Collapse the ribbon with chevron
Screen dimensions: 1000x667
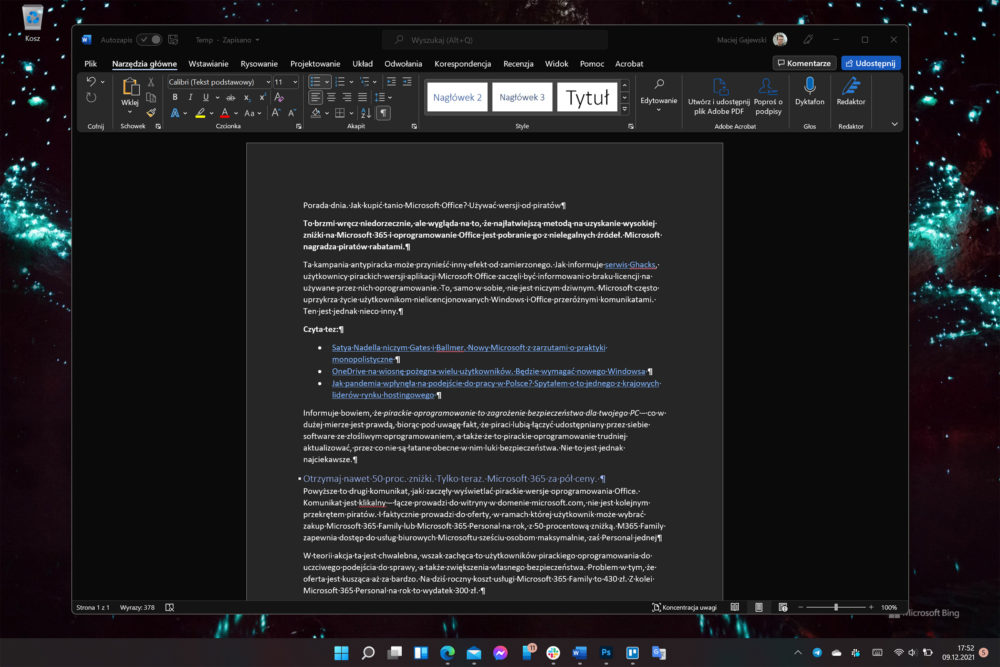coord(894,124)
